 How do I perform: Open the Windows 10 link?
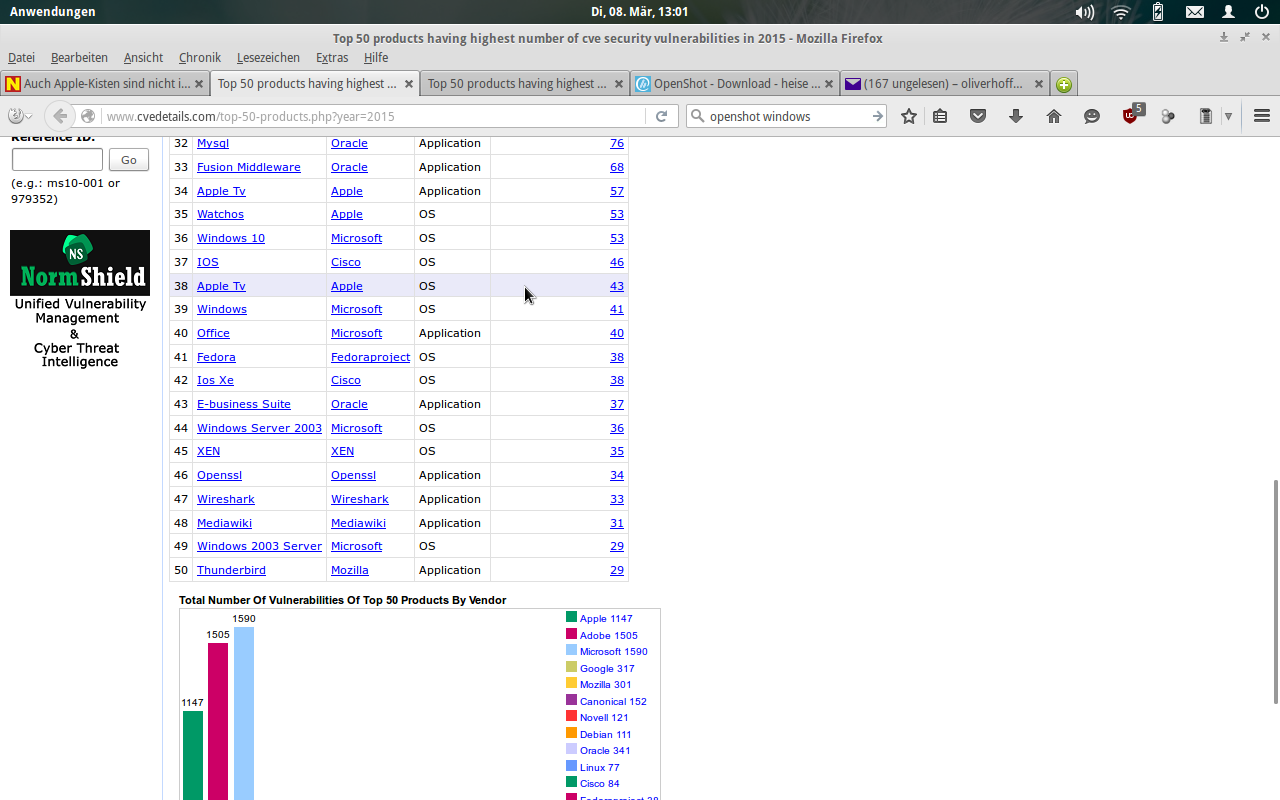[231, 238]
